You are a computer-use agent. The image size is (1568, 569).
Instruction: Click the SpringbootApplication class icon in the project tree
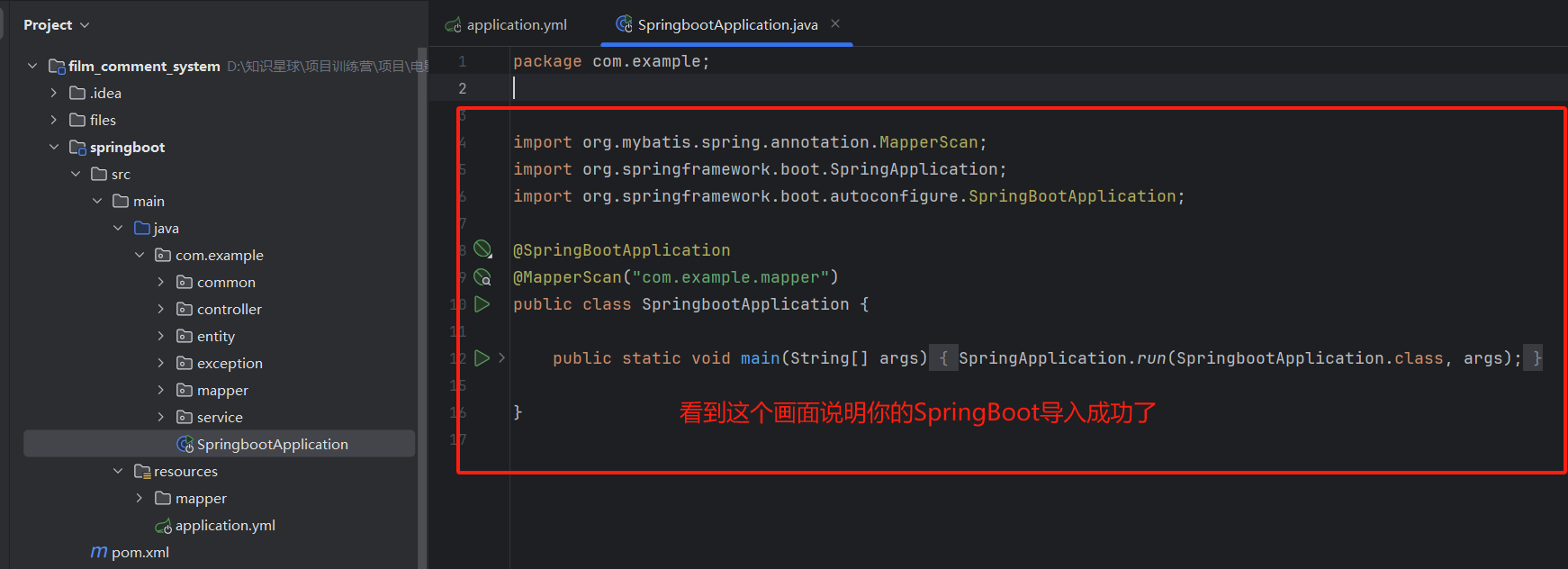point(185,445)
